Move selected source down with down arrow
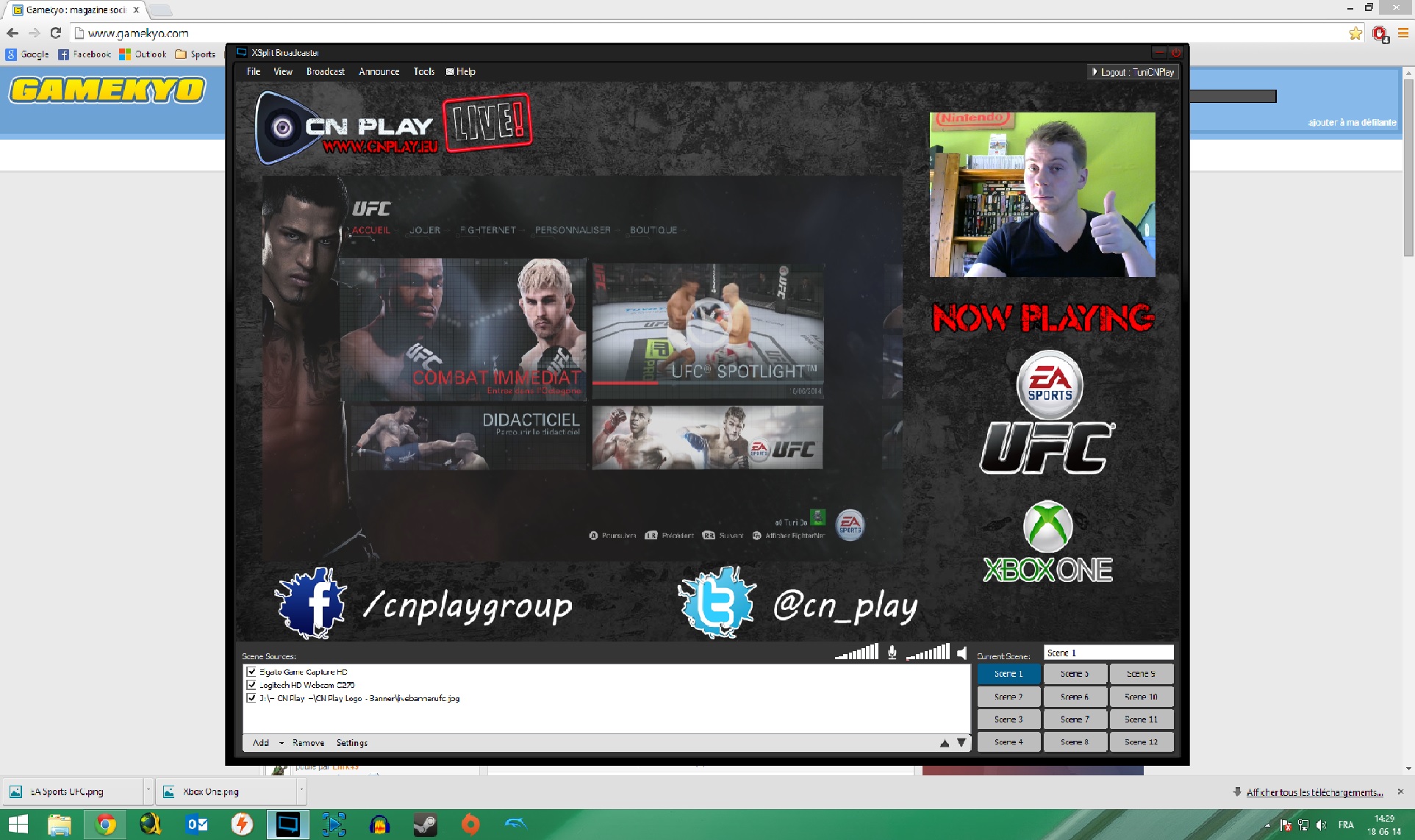The width and height of the screenshot is (1415, 840). click(961, 743)
